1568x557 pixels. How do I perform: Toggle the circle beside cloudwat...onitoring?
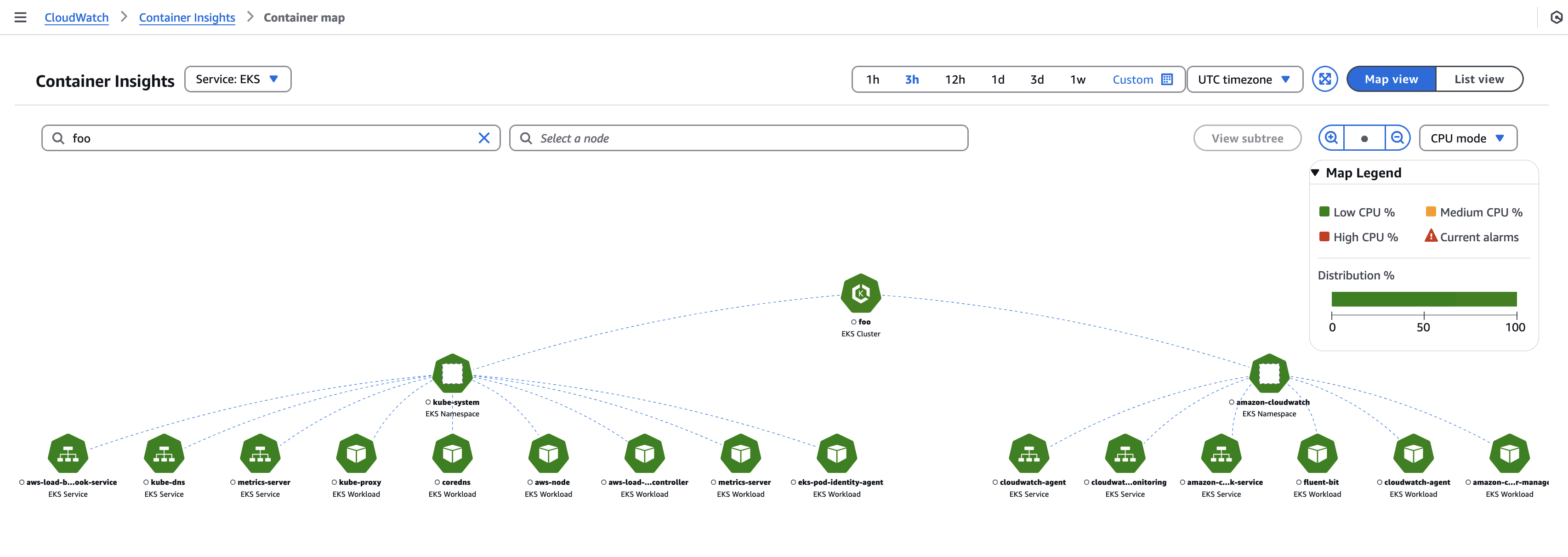point(1086,483)
